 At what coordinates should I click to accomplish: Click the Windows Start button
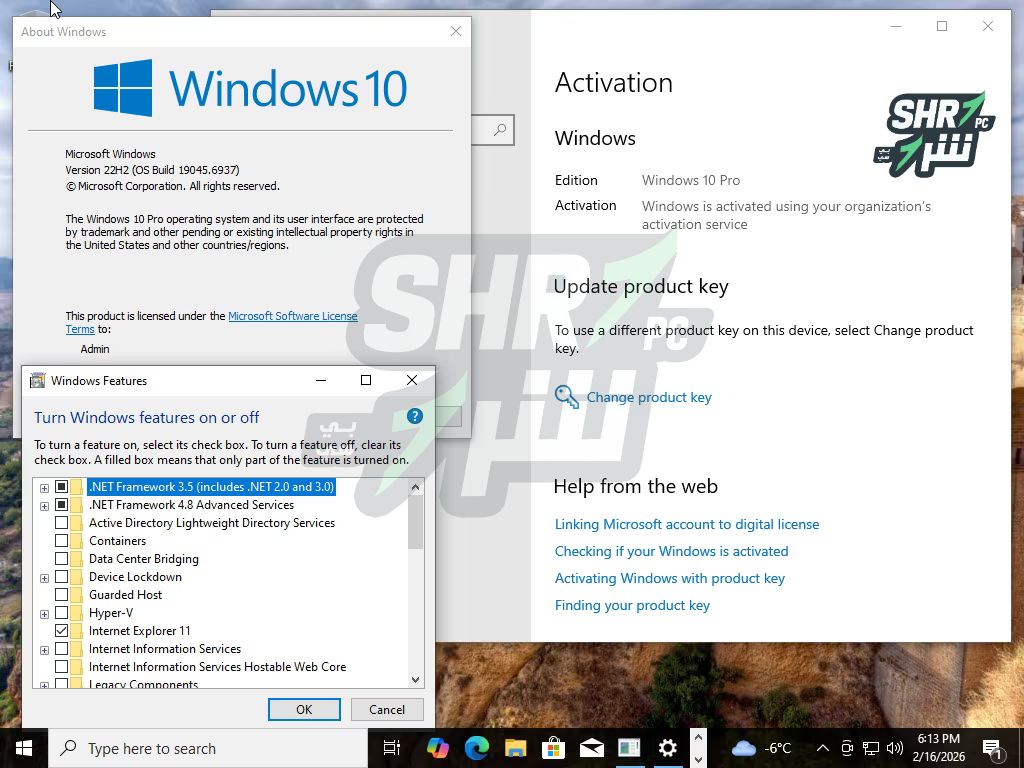[x=24, y=748]
